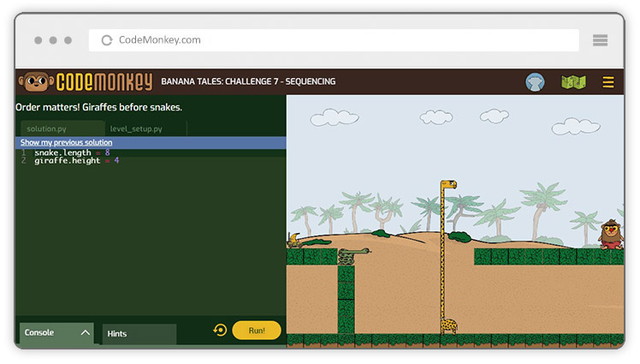The width and height of the screenshot is (640, 364).
Task: Click the giraffe.height code line
Action: [x=76, y=161]
